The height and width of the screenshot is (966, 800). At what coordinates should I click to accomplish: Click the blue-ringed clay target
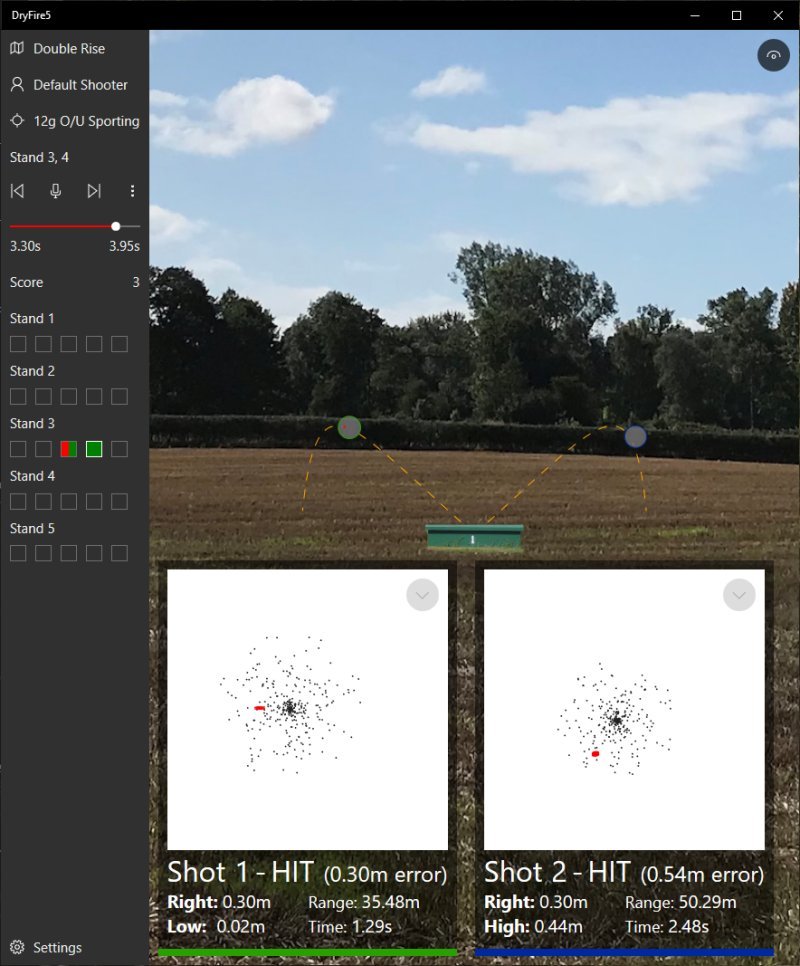pyautogui.click(x=635, y=436)
